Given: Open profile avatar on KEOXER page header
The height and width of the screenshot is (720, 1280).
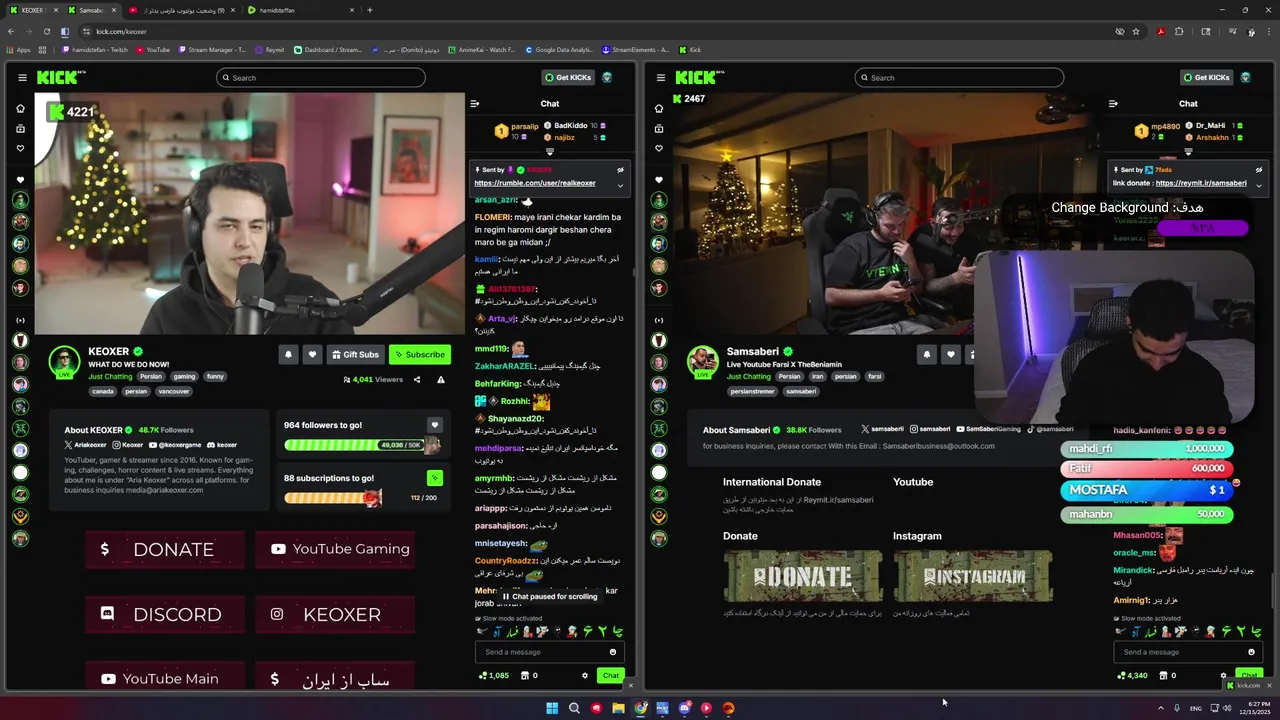Looking at the screenshot, I should click(x=607, y=77).
